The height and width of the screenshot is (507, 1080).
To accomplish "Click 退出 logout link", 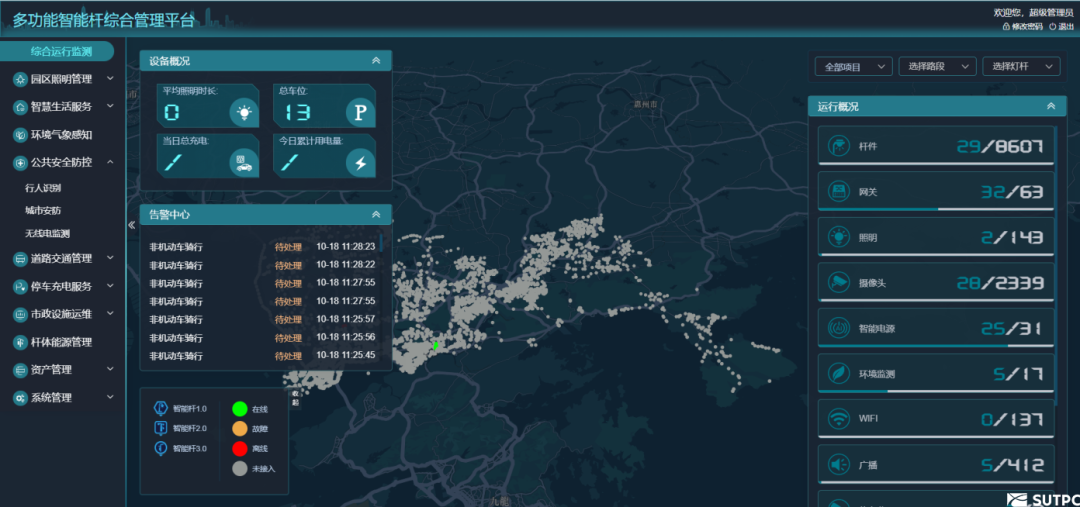I will [x=1061, y=26].
